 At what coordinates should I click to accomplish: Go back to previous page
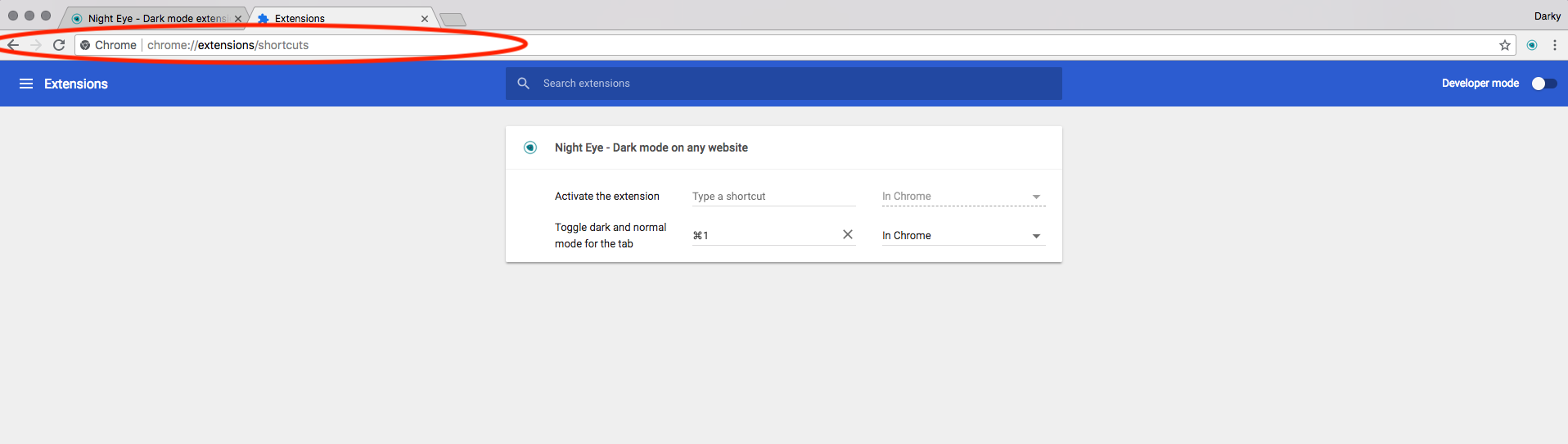coord(13,45)
